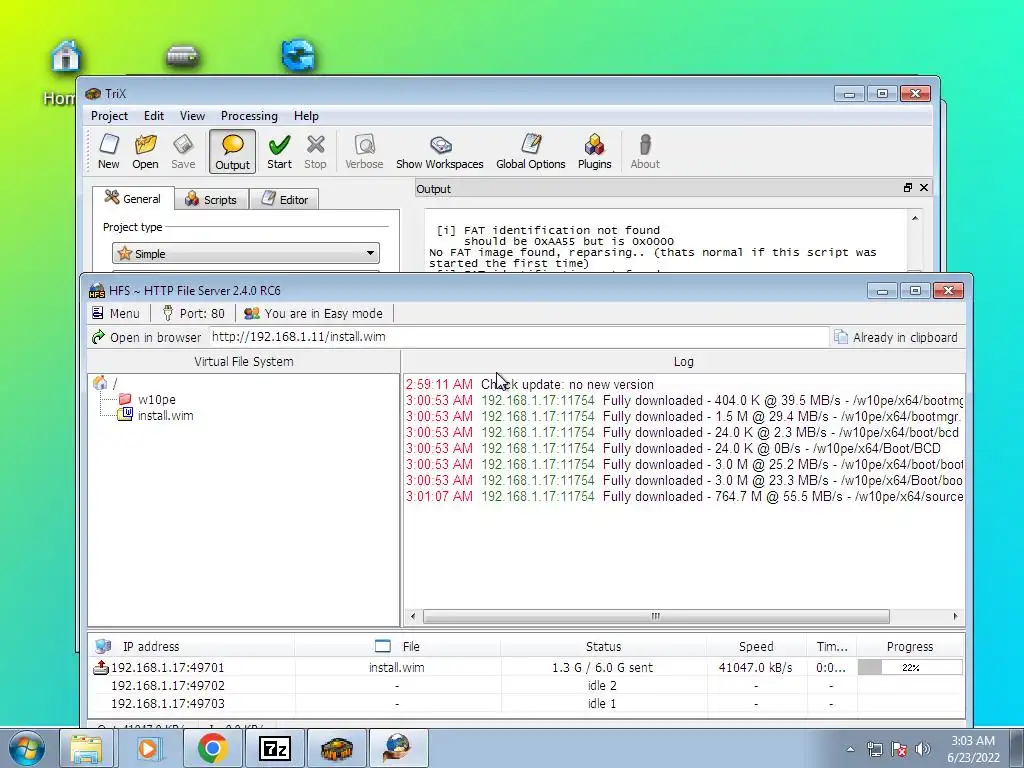Viewport: 1024px width, 768px height.
Task: Click the 764.7 M fully downloaded log entry
Action: [684, 497]
